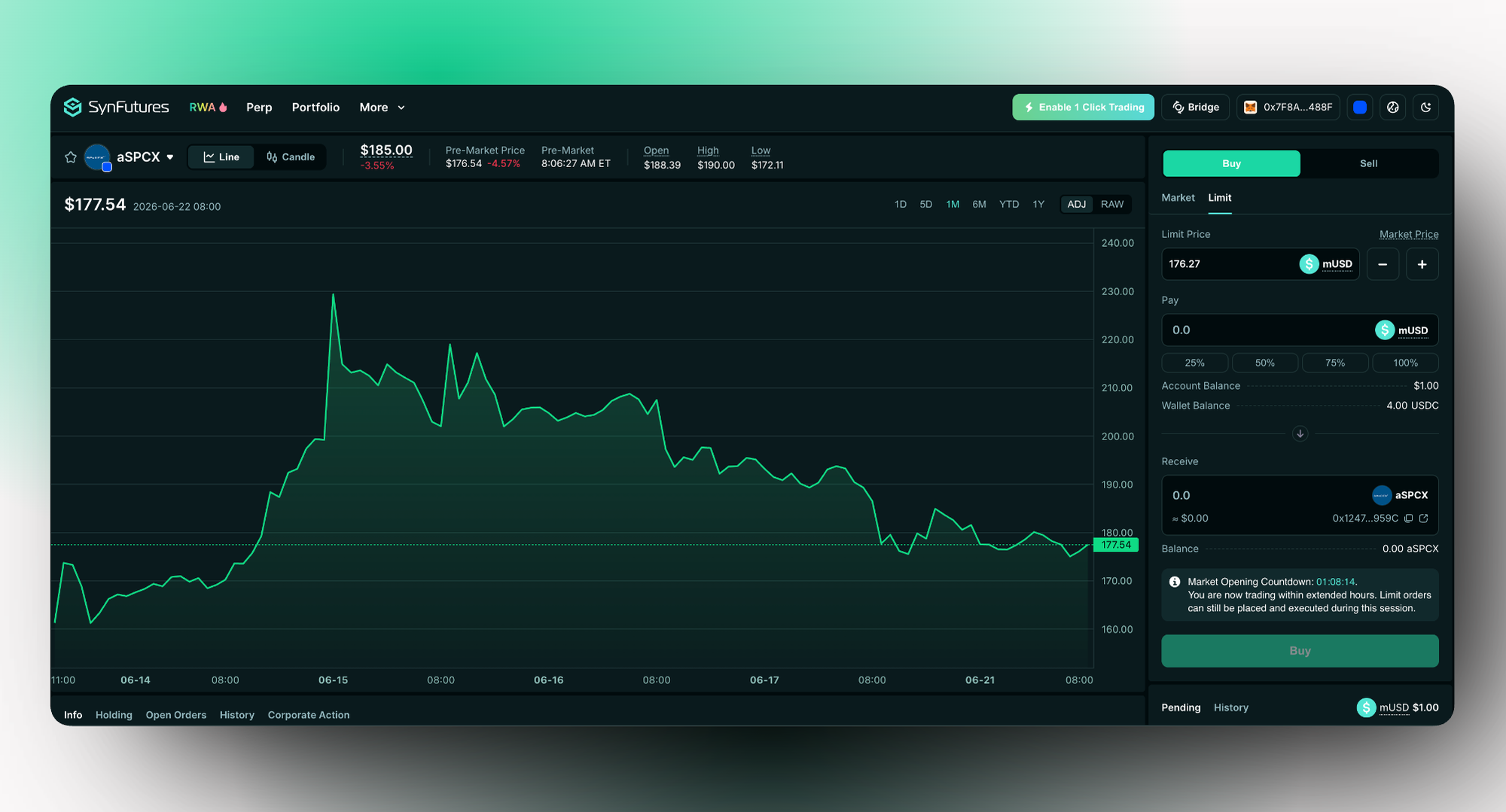This screenshot has width=1506, height=812.
Task: Set chart range to YTD
Action: tap(1009, 205)
